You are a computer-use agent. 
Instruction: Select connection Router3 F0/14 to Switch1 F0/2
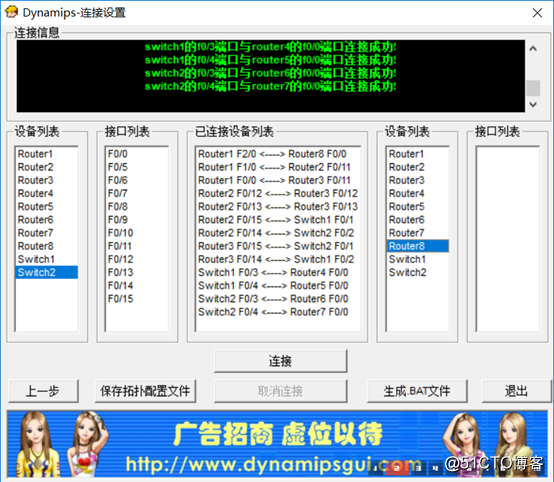[x=278, y=259]
